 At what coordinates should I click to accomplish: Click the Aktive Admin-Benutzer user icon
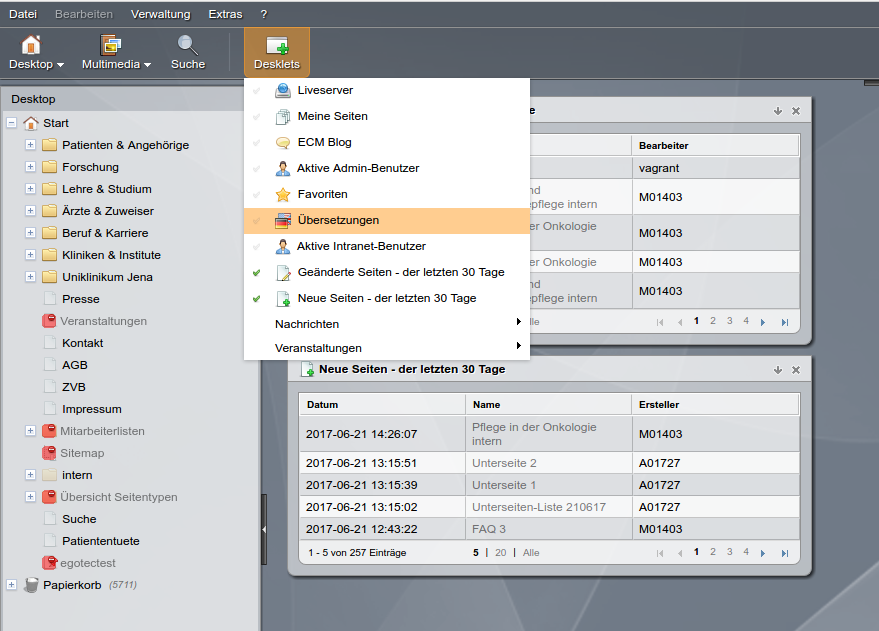283,168
